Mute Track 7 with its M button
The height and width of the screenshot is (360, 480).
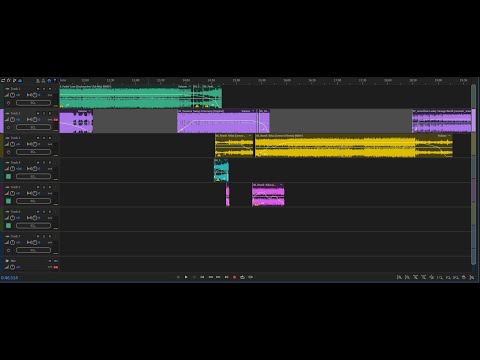(38, 236)
